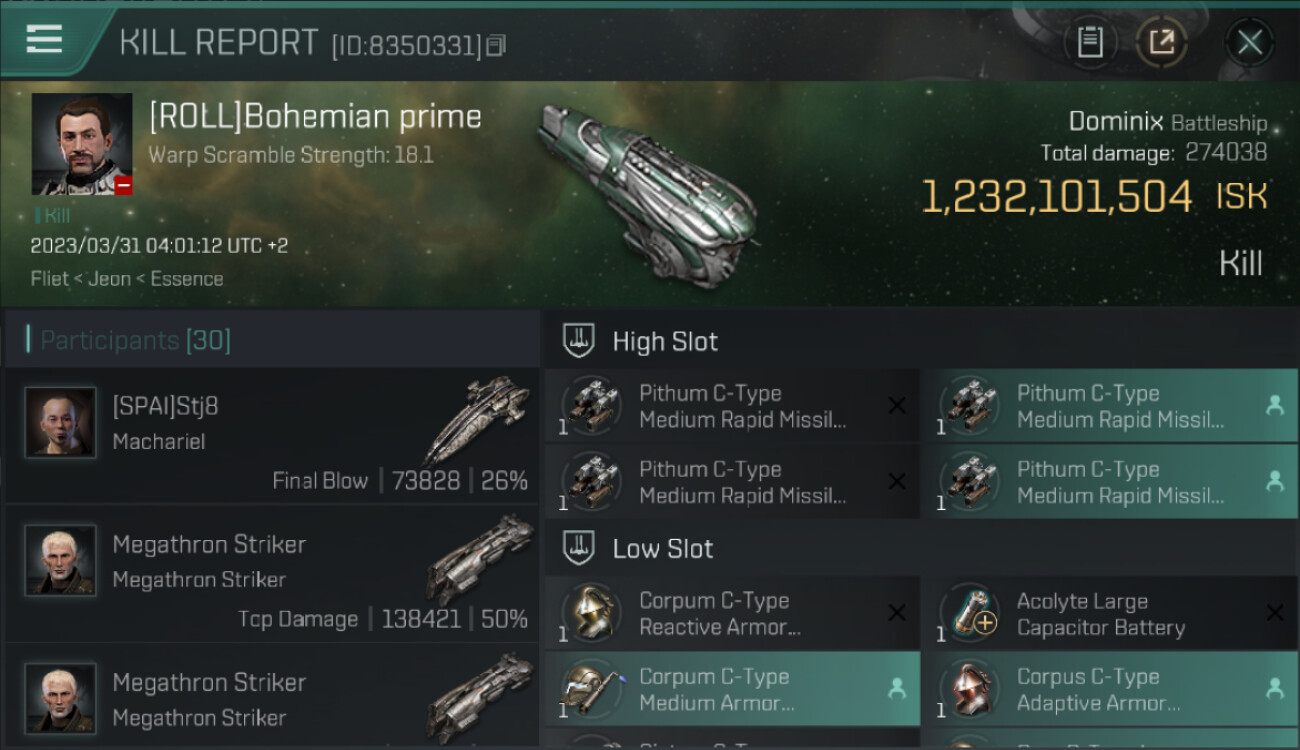Close the kill report window
The image size is (1300, 750).
1249,43
